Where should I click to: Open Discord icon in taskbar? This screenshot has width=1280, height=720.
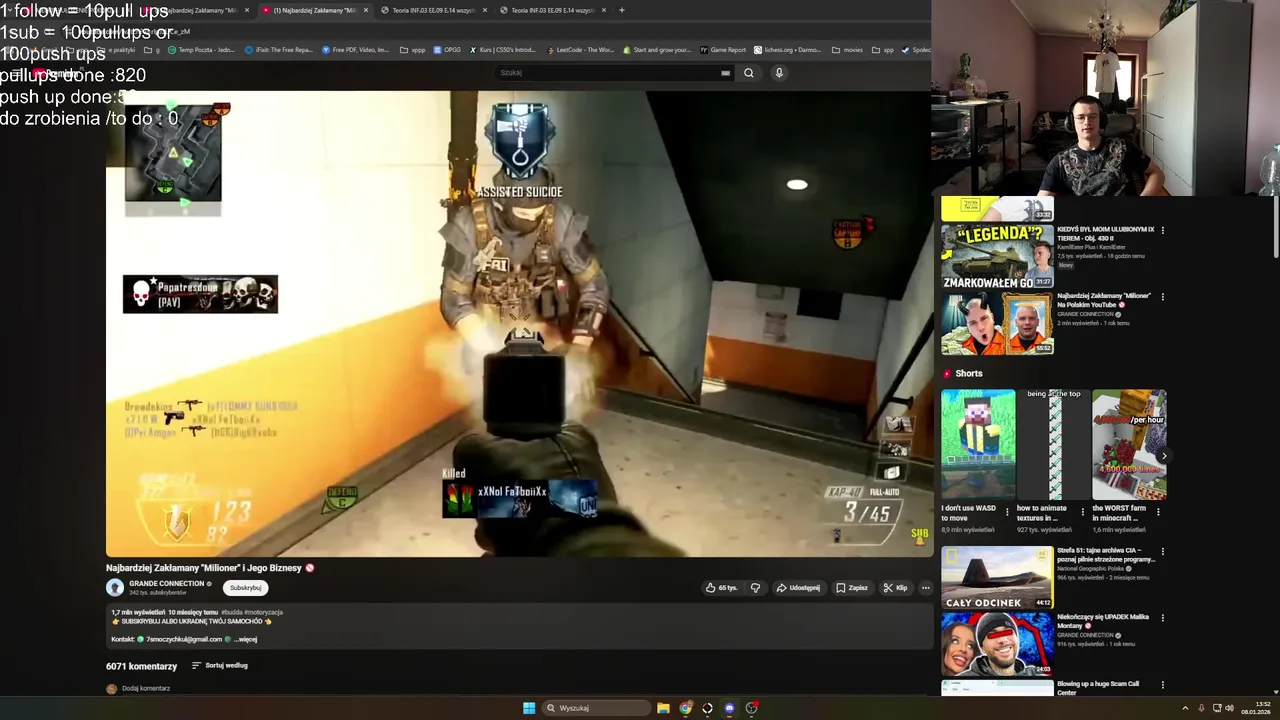click(729, 708)
